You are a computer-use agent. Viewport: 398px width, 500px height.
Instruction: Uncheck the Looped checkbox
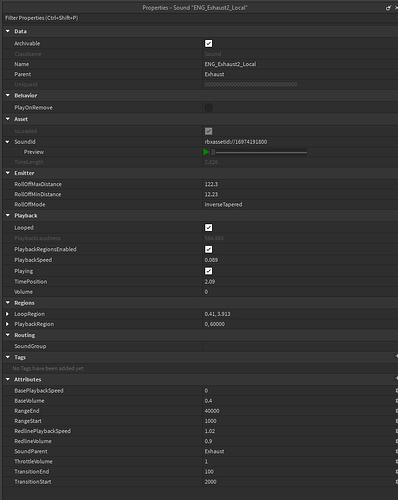click(208, 228)
